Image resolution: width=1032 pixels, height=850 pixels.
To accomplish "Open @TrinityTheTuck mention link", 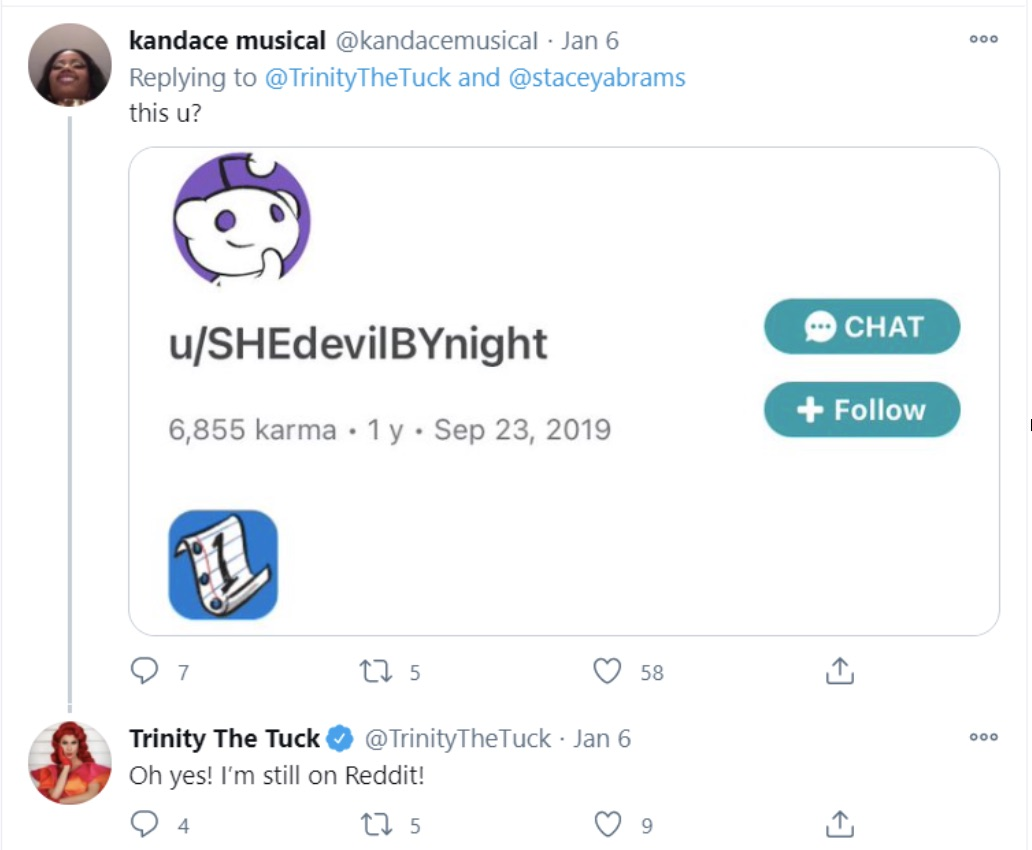I will point(358,78).
